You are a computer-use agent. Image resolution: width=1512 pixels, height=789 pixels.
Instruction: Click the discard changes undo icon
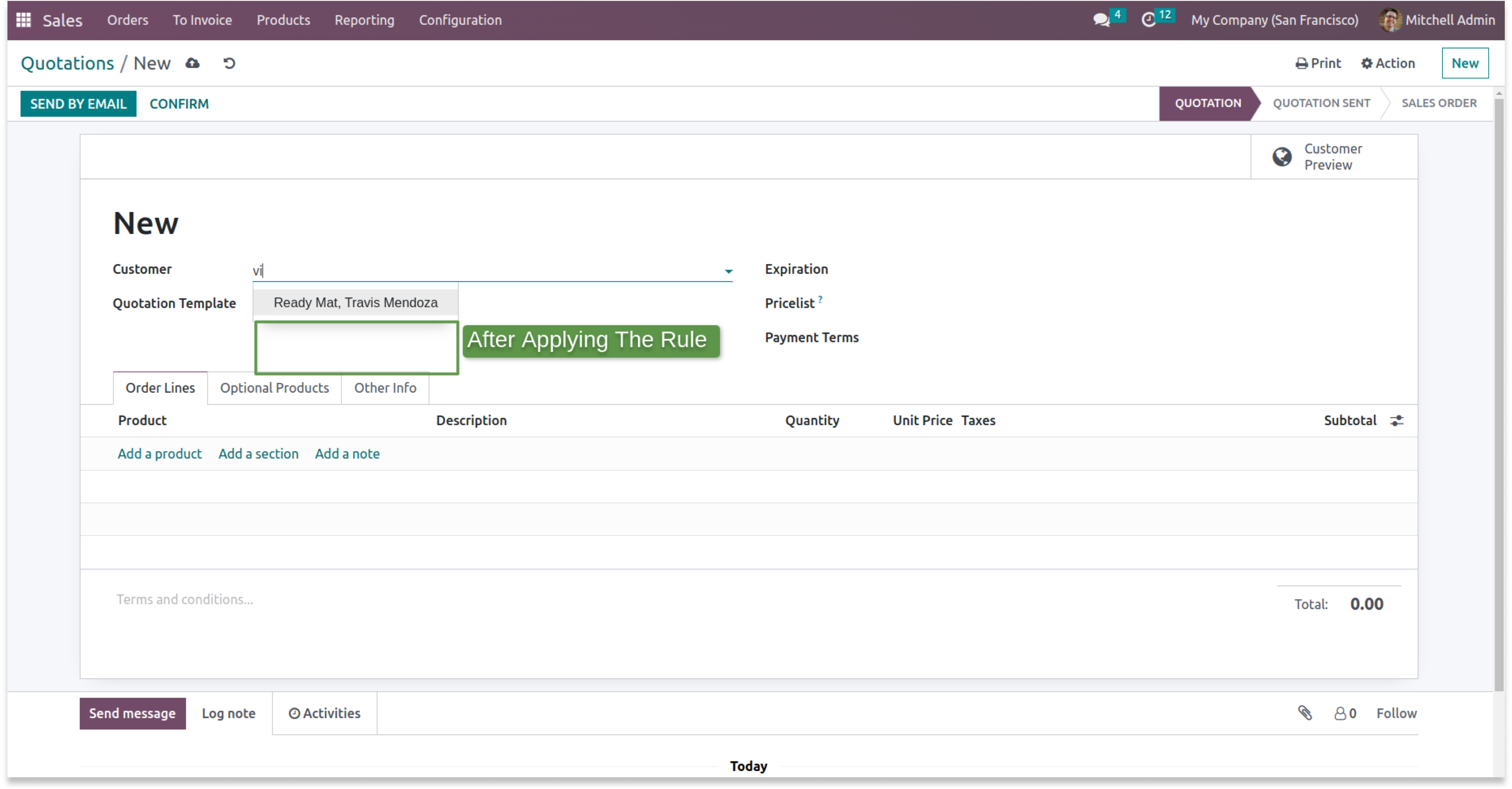[230, 63]
